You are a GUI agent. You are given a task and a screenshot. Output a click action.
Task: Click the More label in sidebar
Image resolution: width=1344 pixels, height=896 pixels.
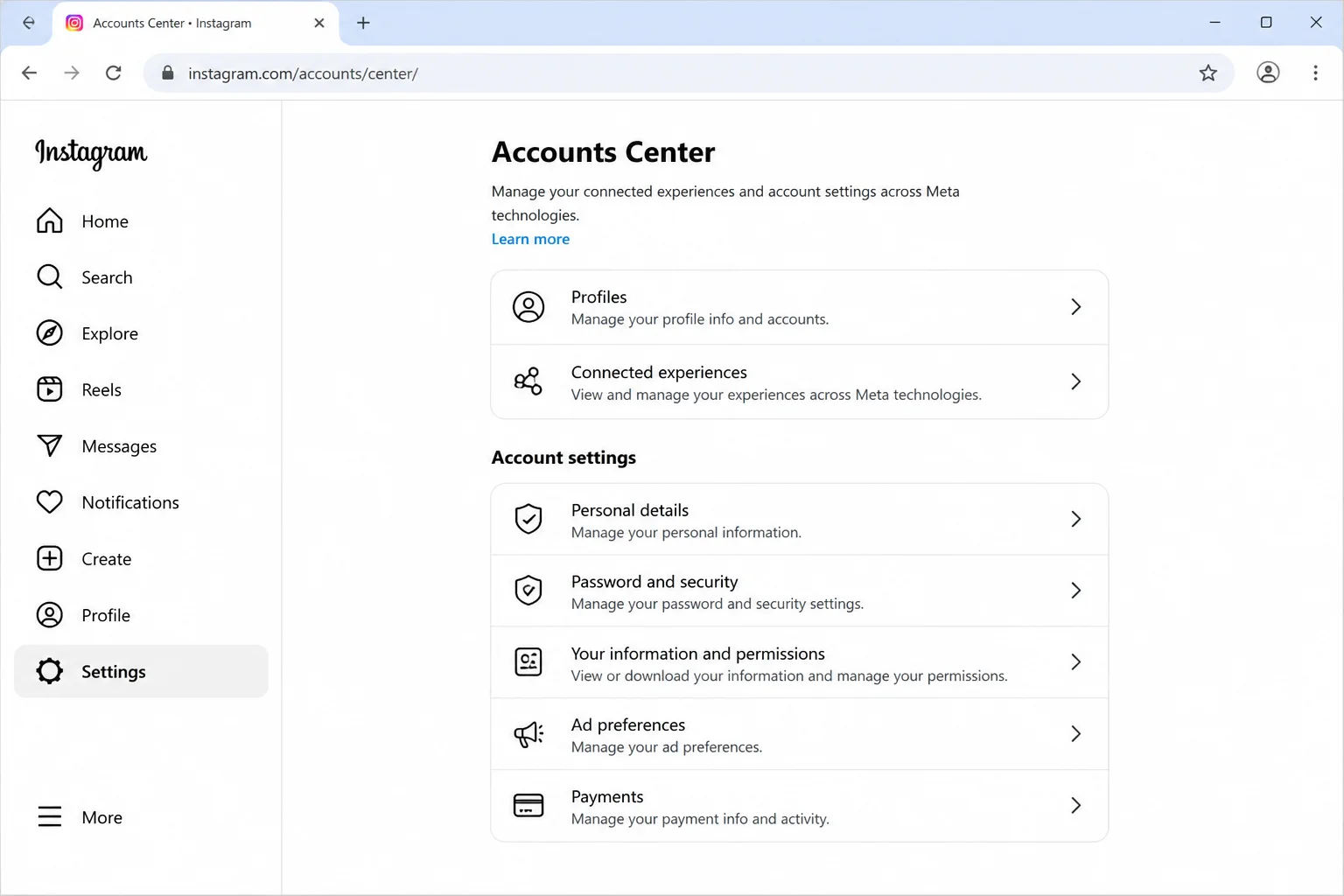(102, 817)
